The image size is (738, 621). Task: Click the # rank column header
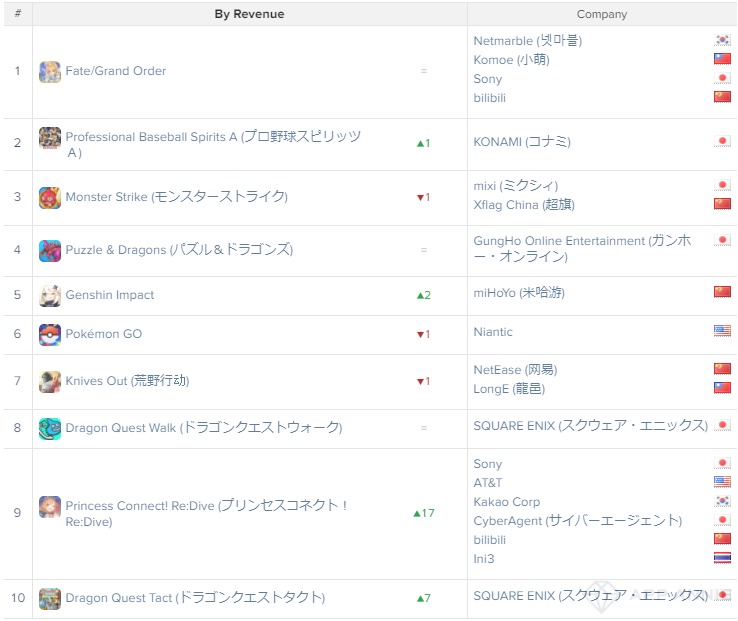click(18, 13)
